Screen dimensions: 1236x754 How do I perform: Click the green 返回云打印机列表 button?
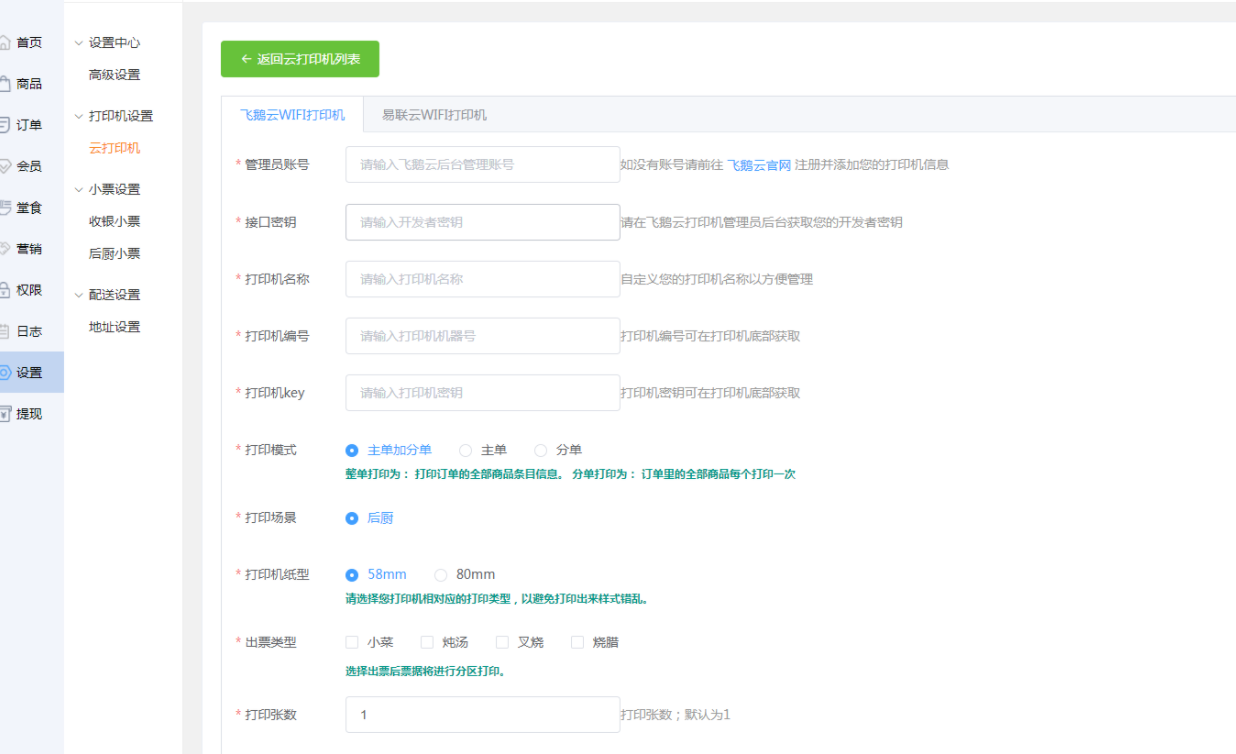pos(300,59)
